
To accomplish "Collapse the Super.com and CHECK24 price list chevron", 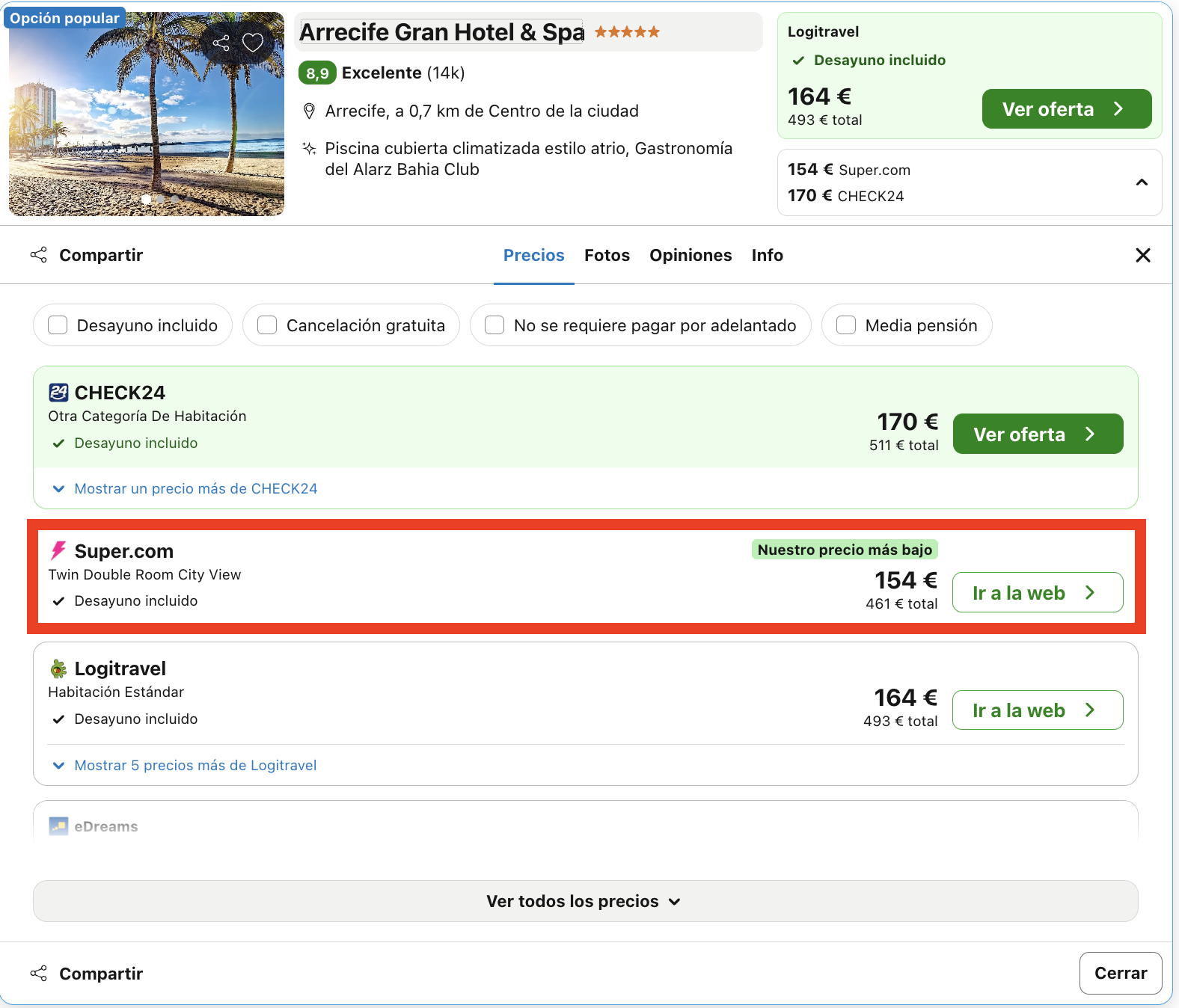I will click(1142, 182).
